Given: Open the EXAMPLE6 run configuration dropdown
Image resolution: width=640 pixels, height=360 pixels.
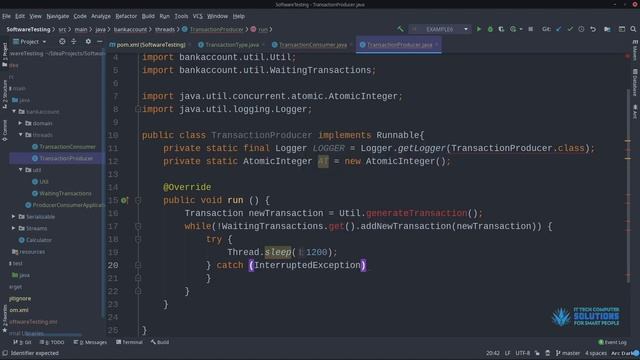Looking at the screenshot, I should coord(440,29).
